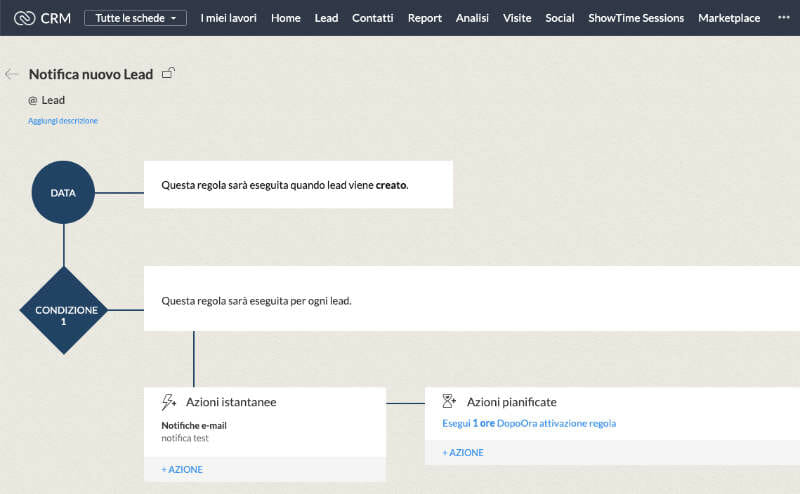
Task: Open the I miei lavori tab
Action: (x=228, y=18)
